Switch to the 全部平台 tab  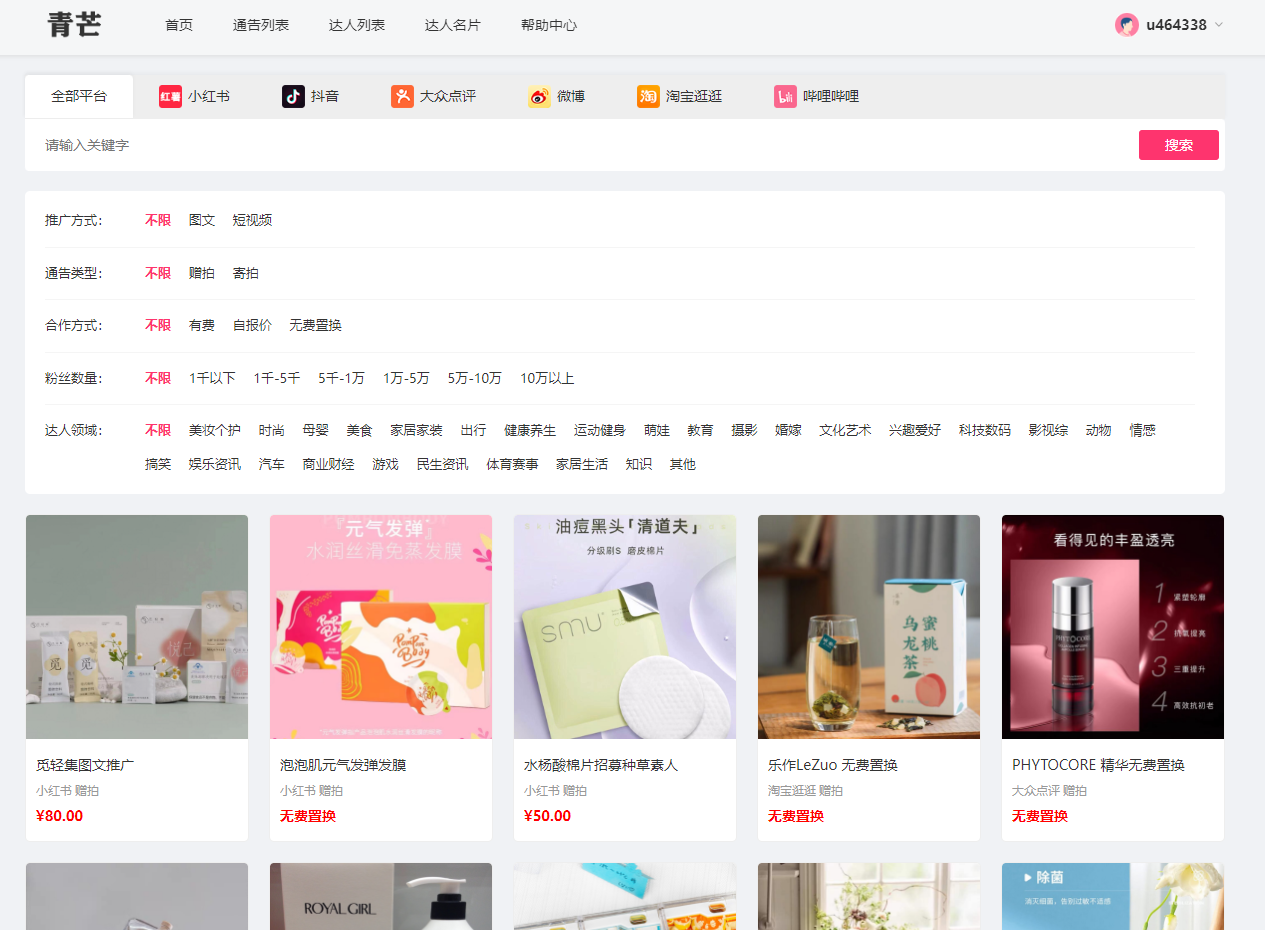click(x=79, y=96)
